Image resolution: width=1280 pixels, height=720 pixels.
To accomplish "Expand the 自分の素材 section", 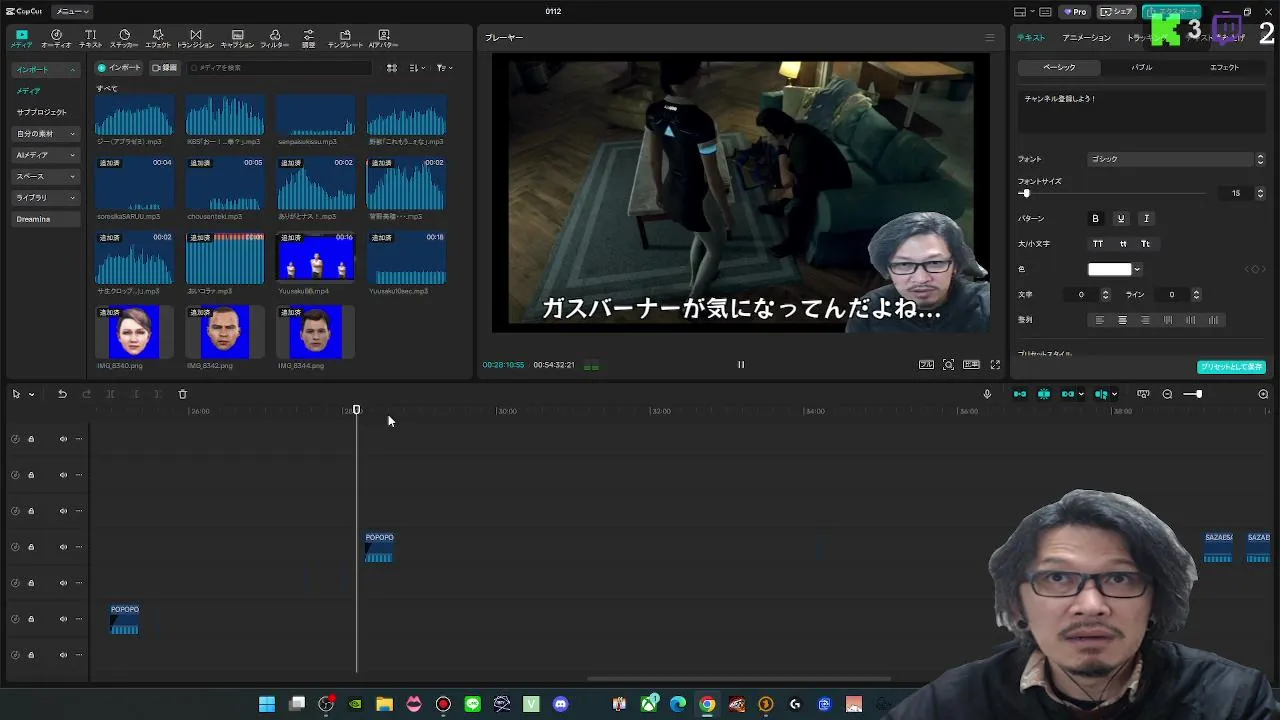I will pyautogui.click(x=46, y=134).
